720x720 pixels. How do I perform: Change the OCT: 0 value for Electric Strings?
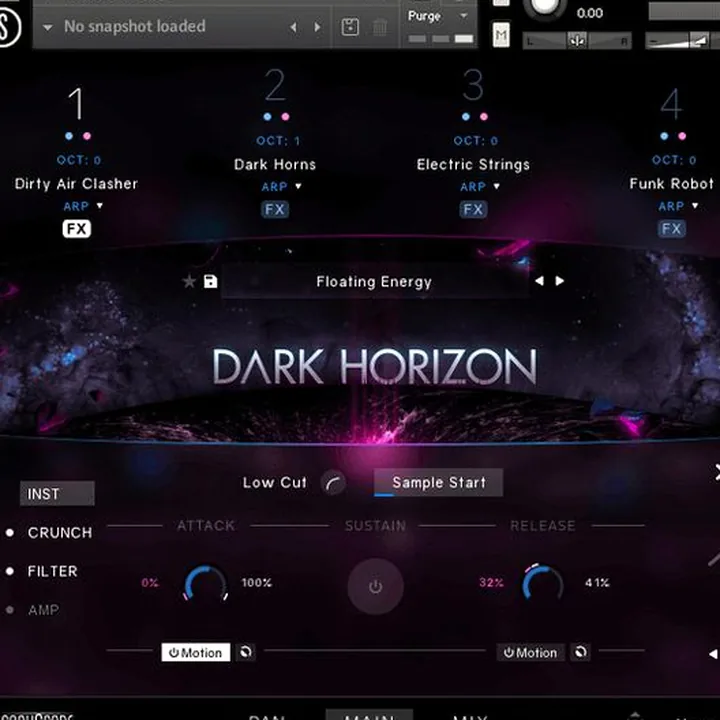click(x=476, y=141)
